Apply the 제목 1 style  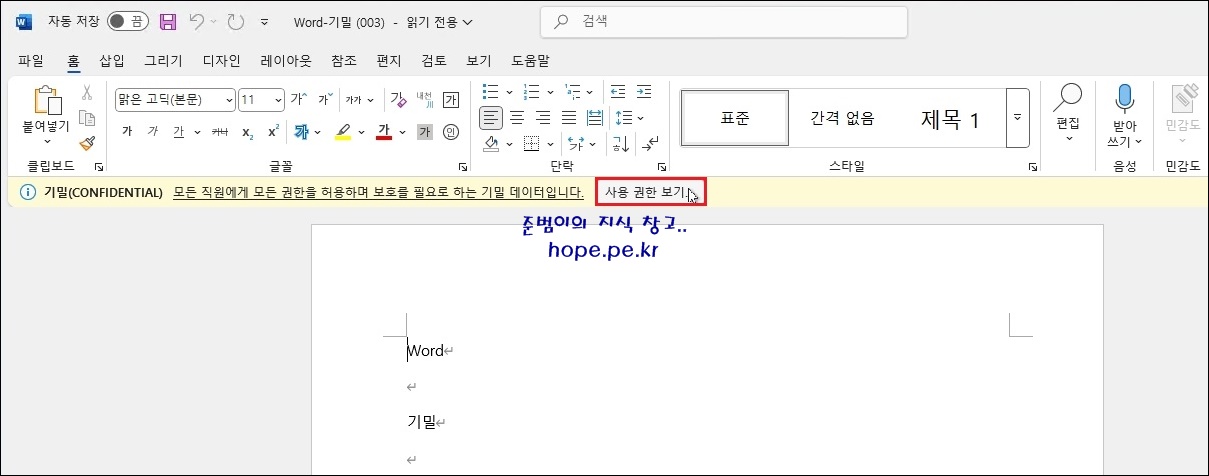point(950,119)
